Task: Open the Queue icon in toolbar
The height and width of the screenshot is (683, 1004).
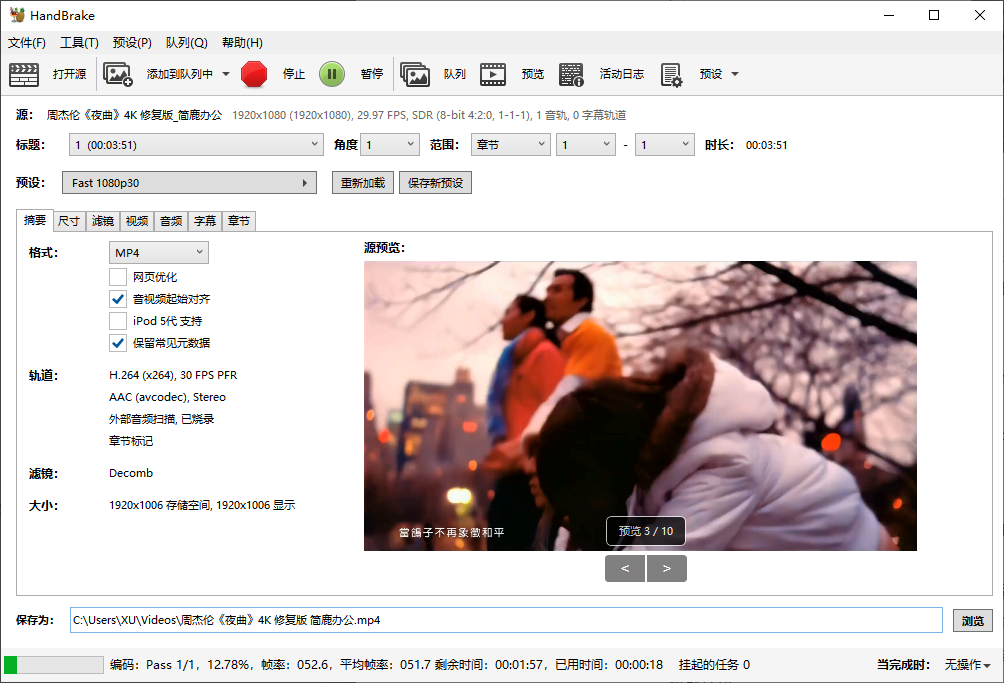Action: click(415, 74)
